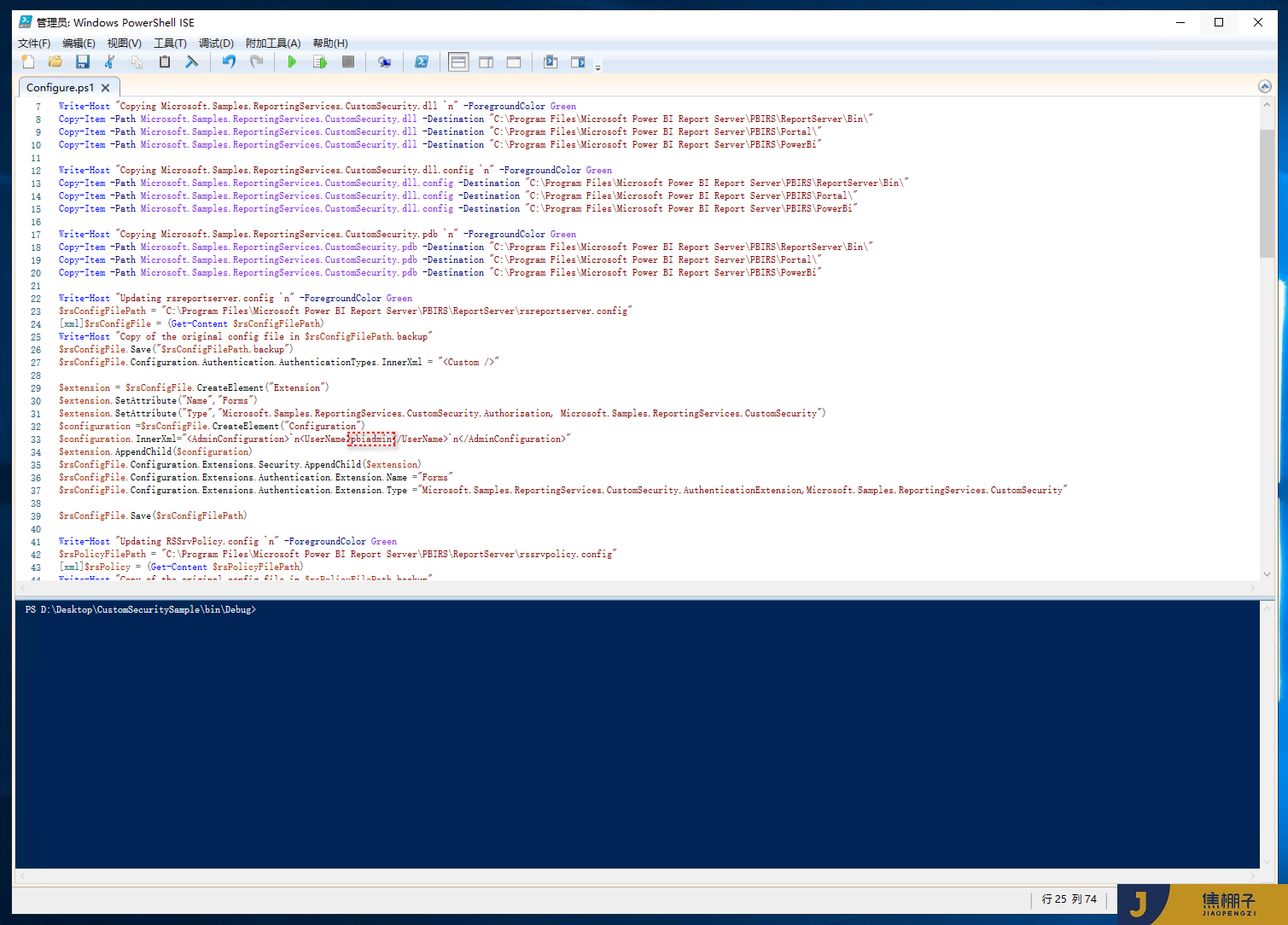Open the 帮助(H) menu
Viewport: 1288px width, 925px height.
330,43
